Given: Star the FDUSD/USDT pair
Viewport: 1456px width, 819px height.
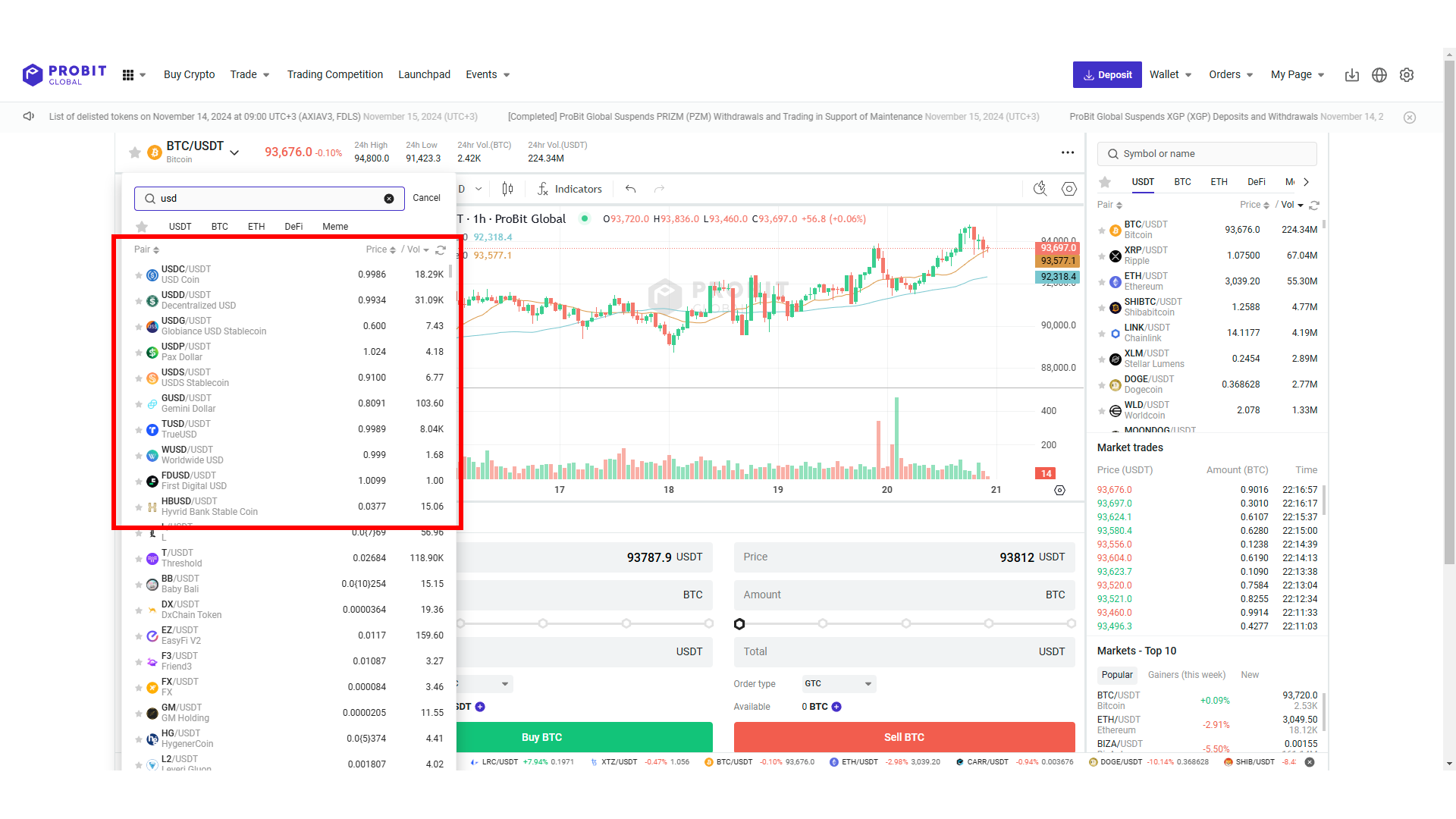Looking at the screenshot, I should (x=139, y=482).
